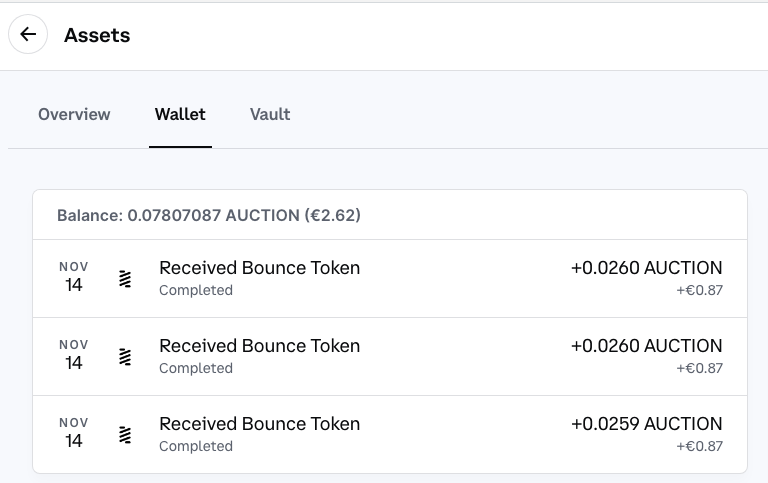Click the Balance 0.07807087 AUCTION header
The image size is (768, 483).
209,216
